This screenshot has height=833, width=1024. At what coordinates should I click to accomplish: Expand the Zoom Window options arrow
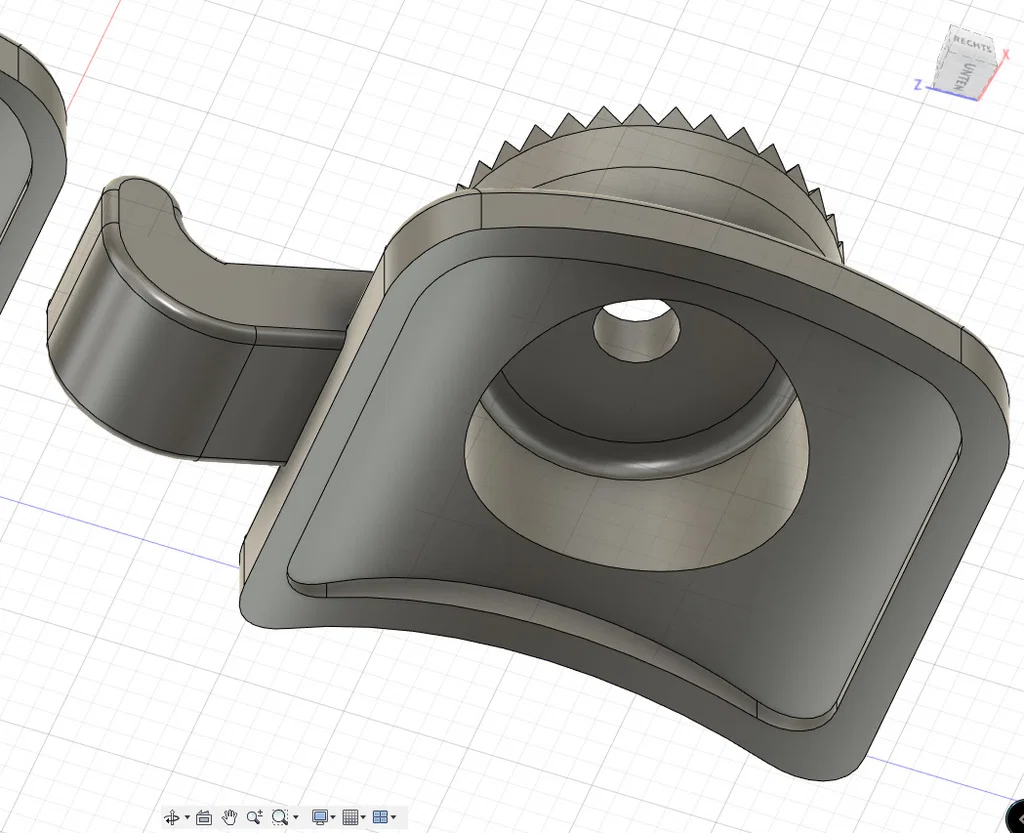296,817
